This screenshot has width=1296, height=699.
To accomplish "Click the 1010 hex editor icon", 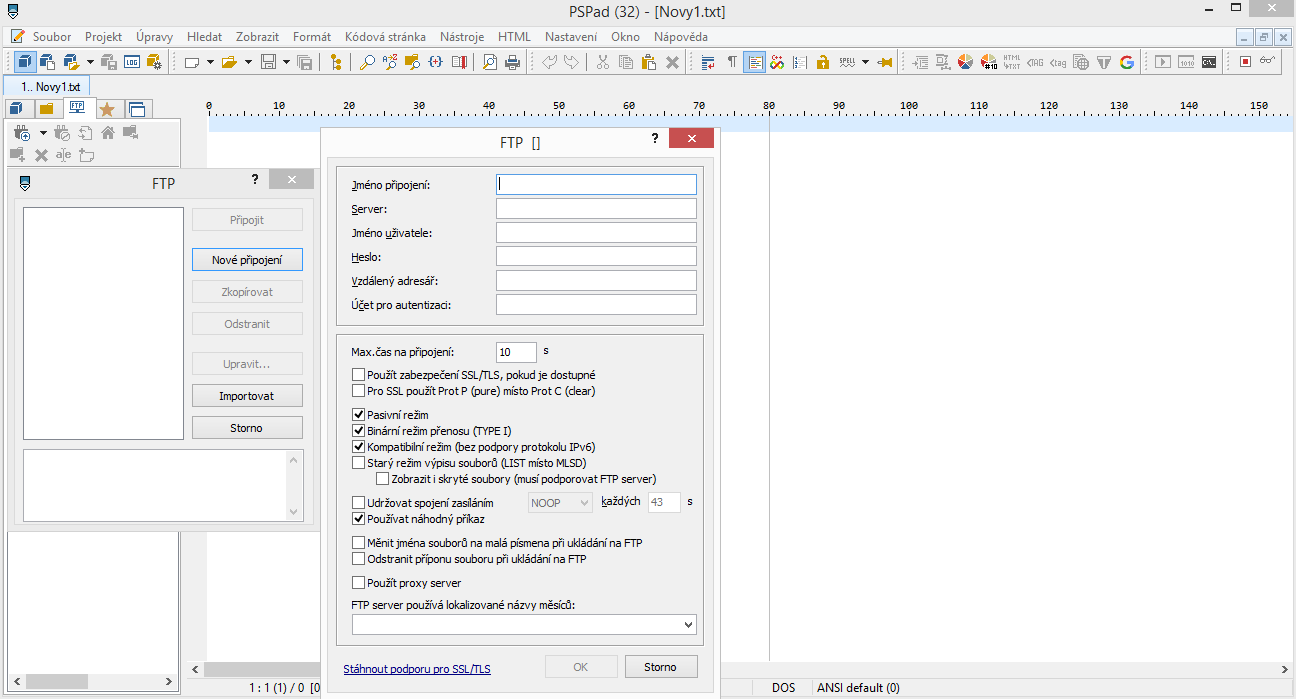I will click(1186, 62).
